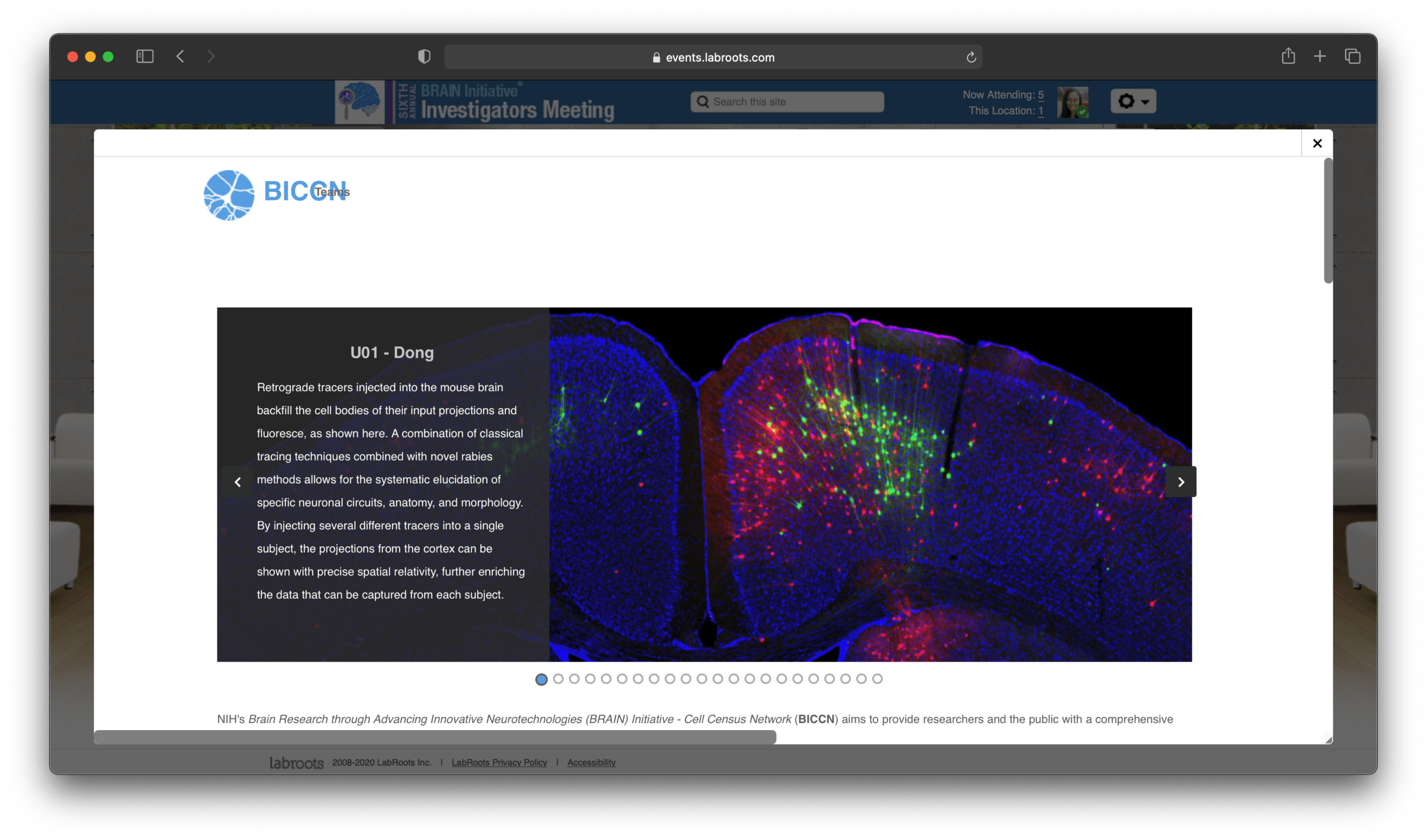1427x840 pixels.
Task: Open the user profile avatar
Action: click(1072, 102)
